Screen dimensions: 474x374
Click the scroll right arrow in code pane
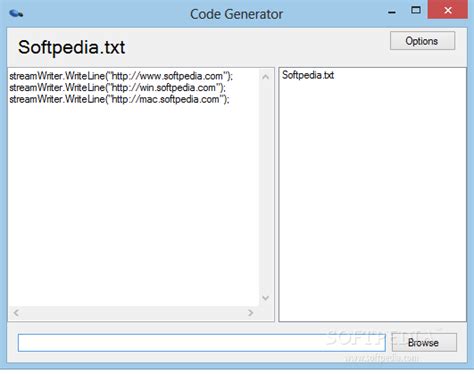250,313
